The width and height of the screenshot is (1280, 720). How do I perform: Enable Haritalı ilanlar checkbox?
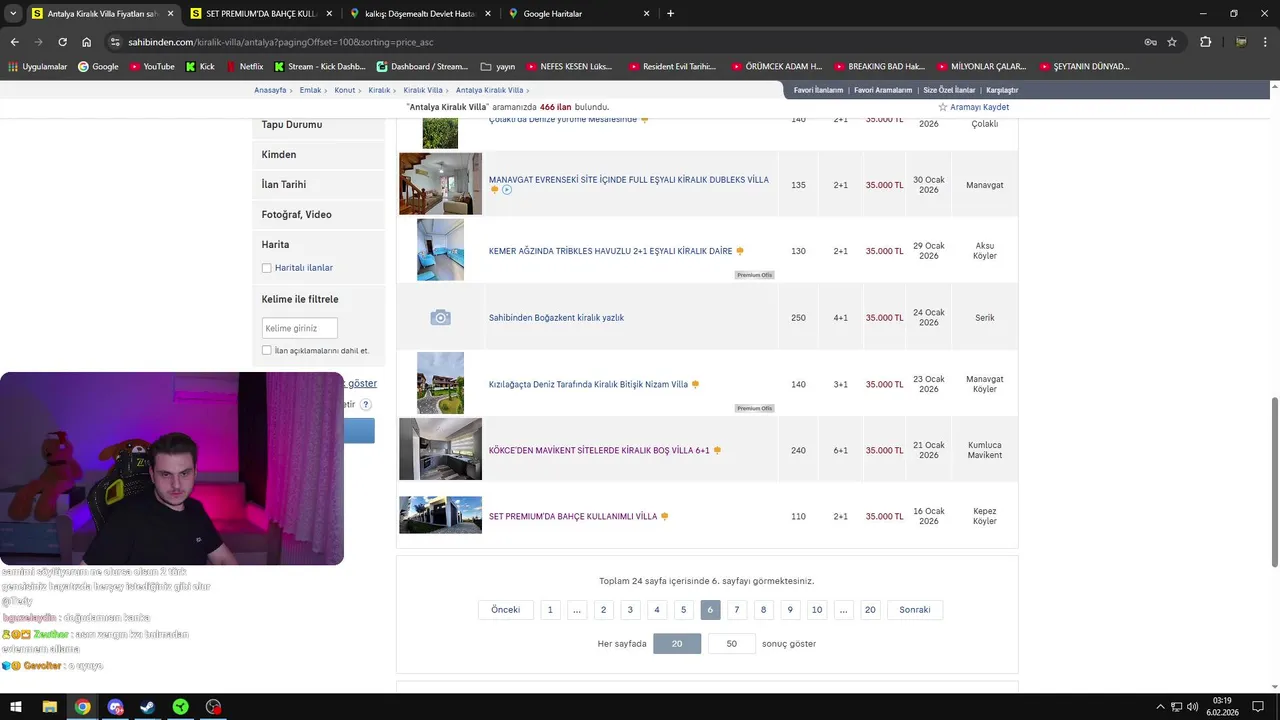click(266, 268)
